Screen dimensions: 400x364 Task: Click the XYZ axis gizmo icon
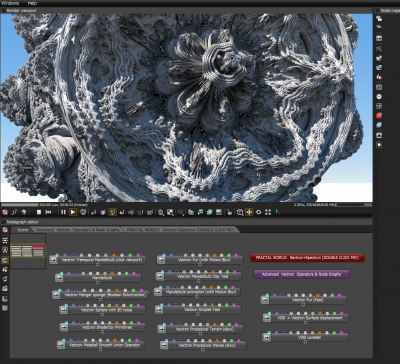[x=277, y=212]
